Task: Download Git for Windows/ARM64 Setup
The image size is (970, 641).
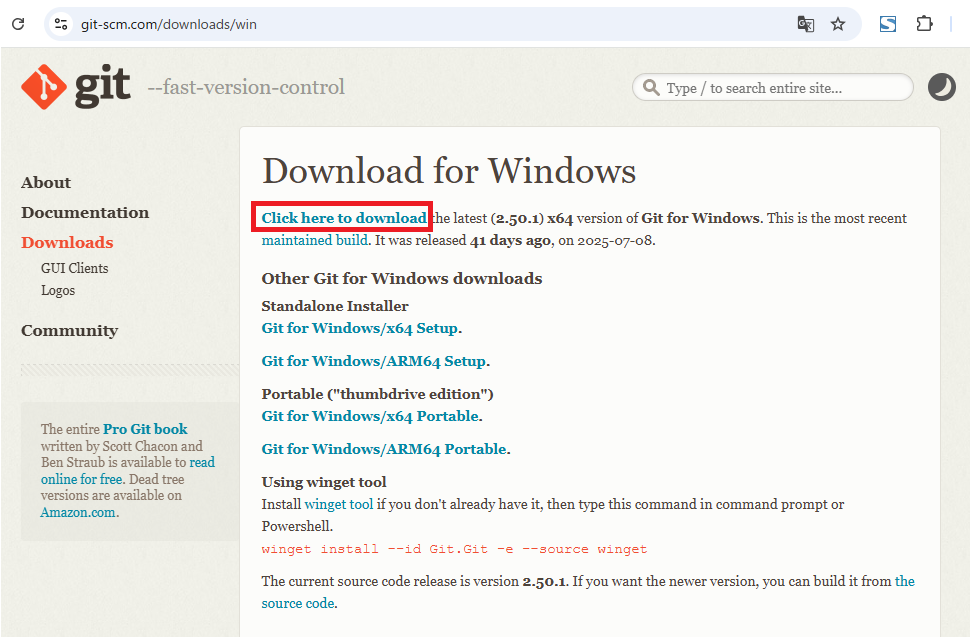Action: (x=374, y=361)
